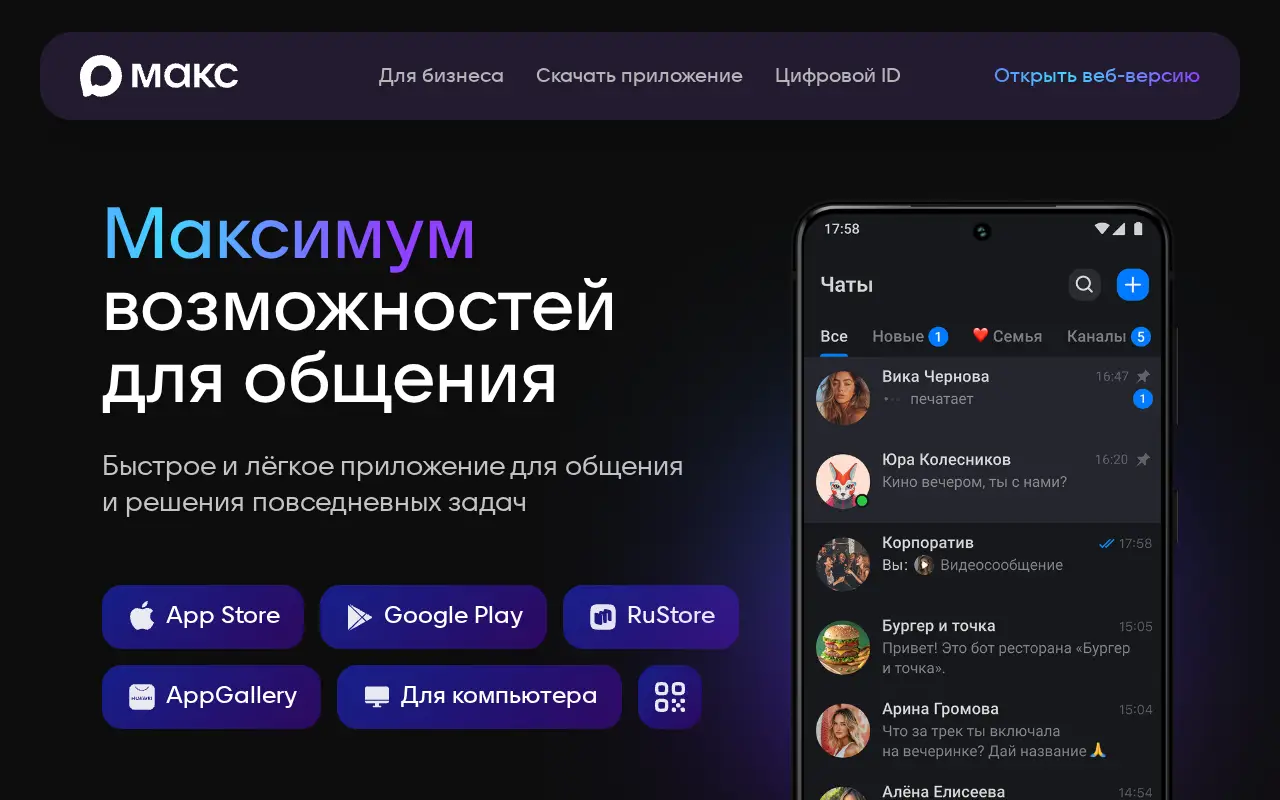Viewport: 1280px width, 800px height.
Task: Open the Скачать приложение menu item
Action: pos(639,76)
